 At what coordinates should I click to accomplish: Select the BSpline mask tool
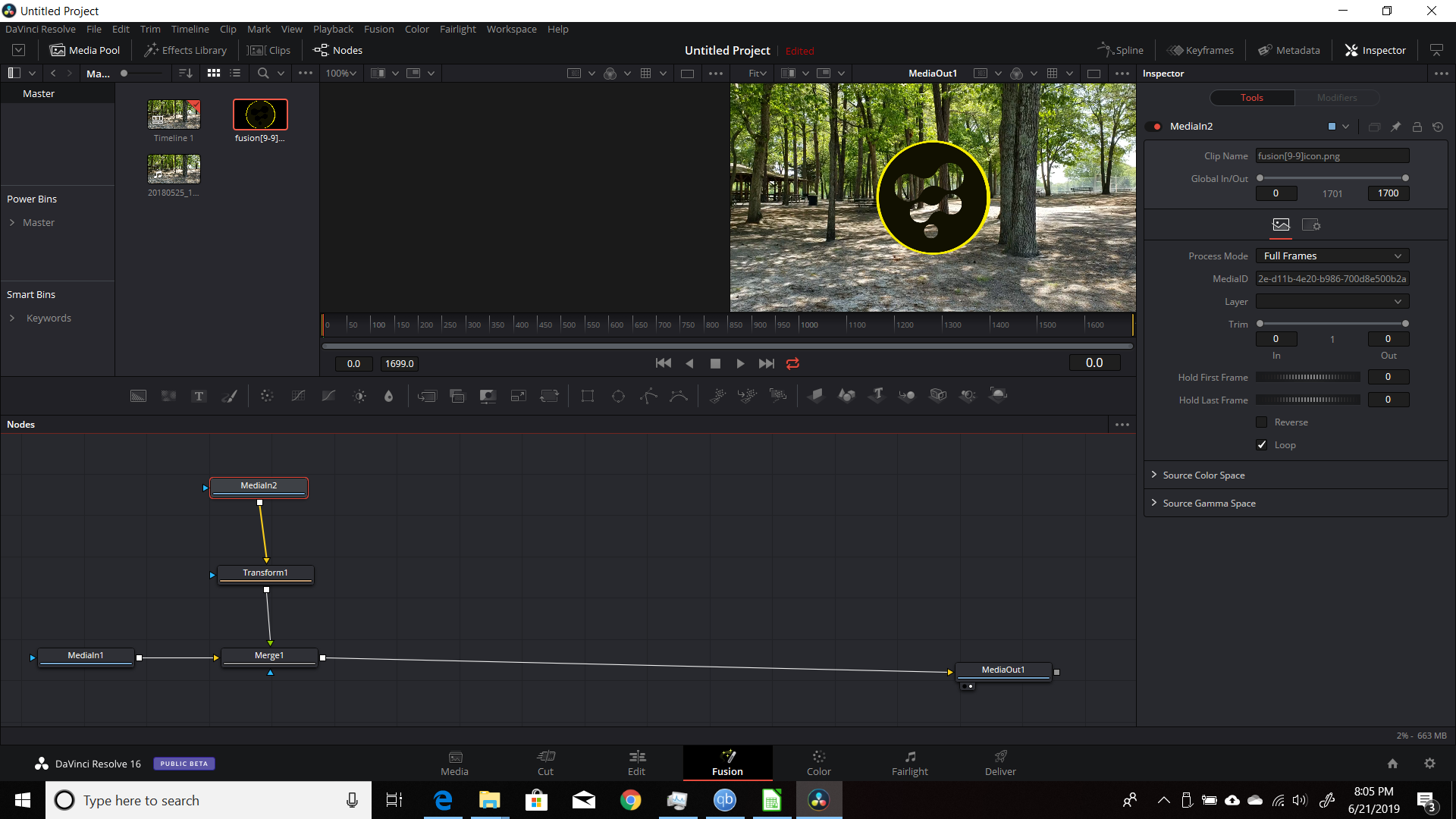679,396
